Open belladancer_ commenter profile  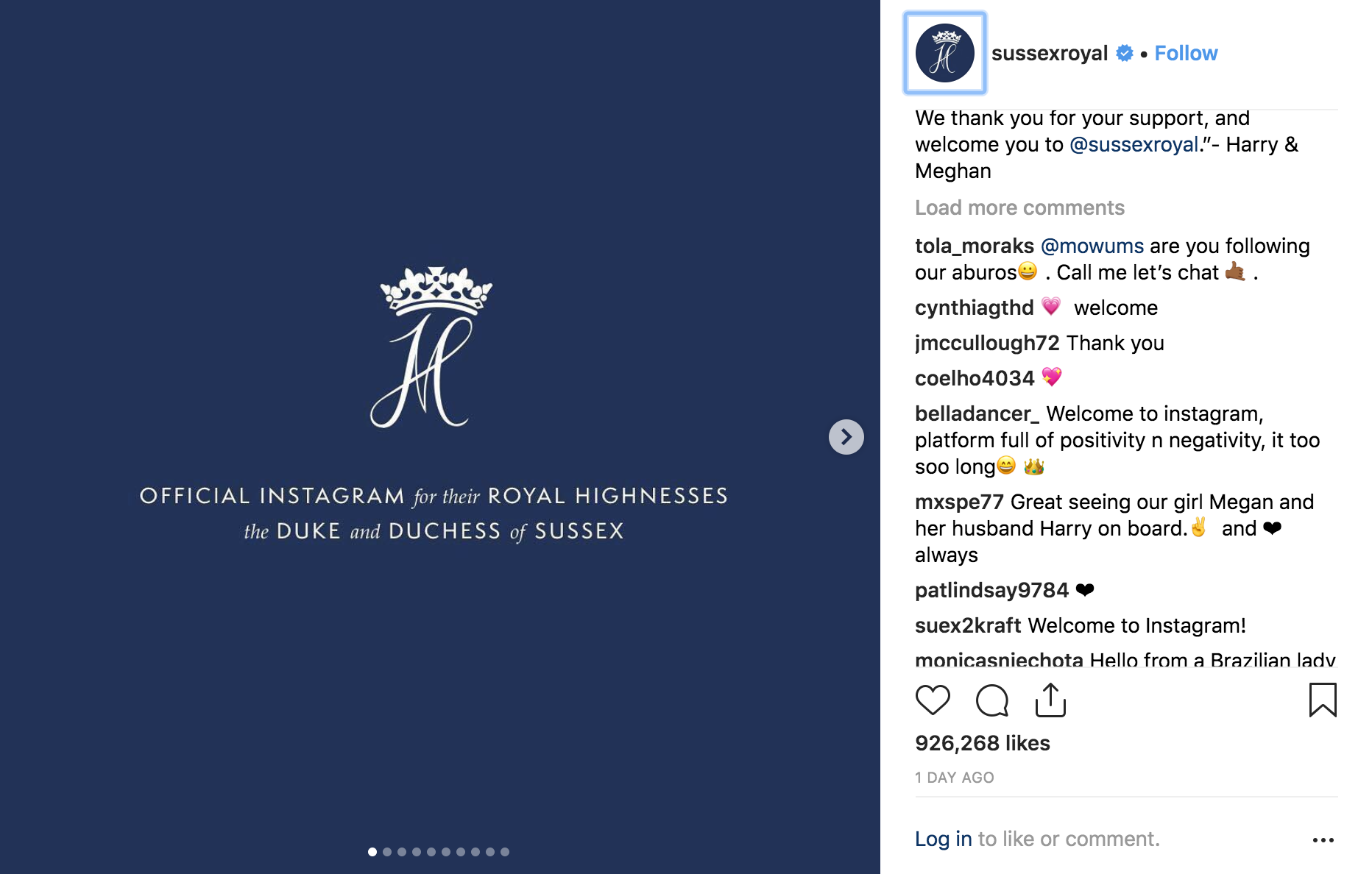(977, 413)
